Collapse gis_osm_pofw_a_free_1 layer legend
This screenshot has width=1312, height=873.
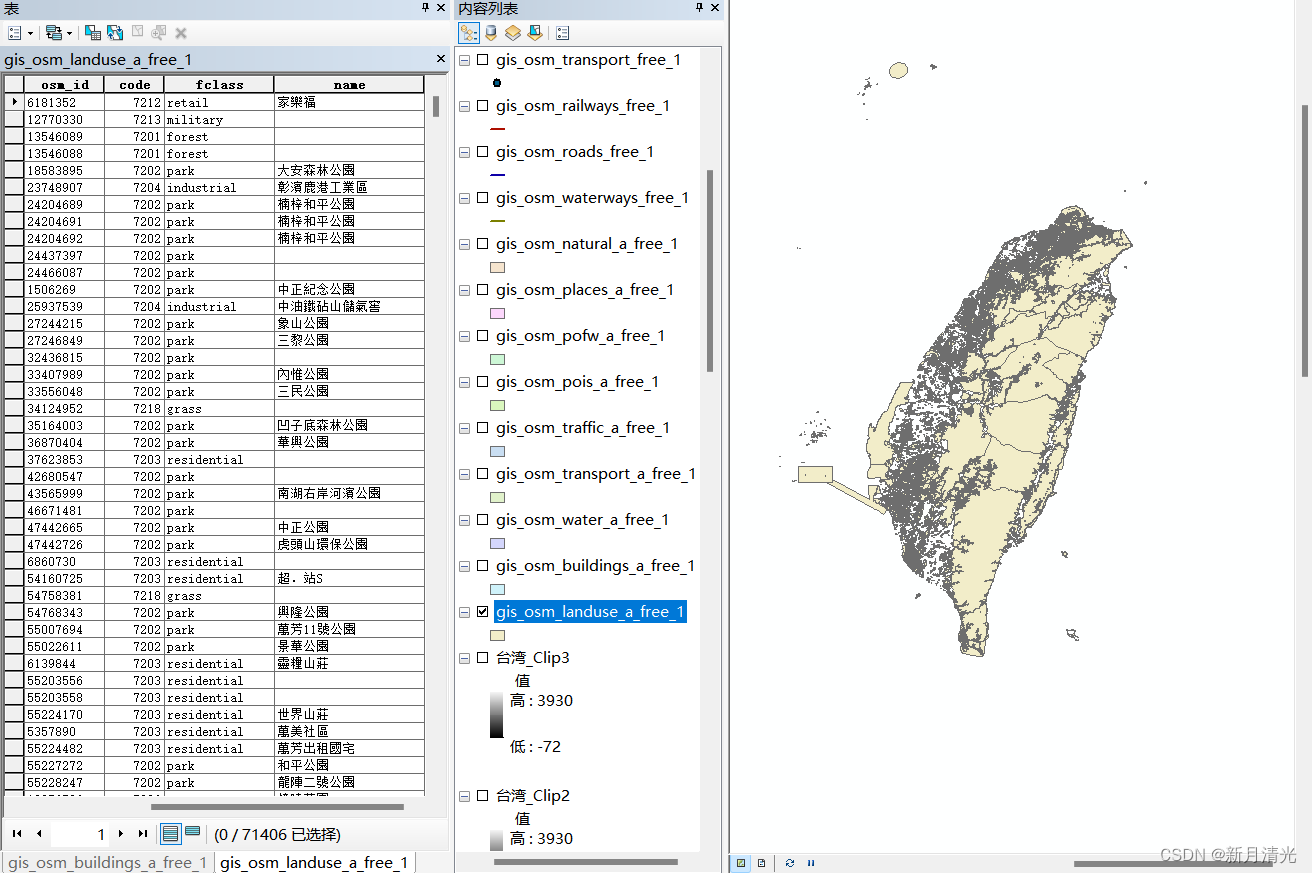coord(464,336)
